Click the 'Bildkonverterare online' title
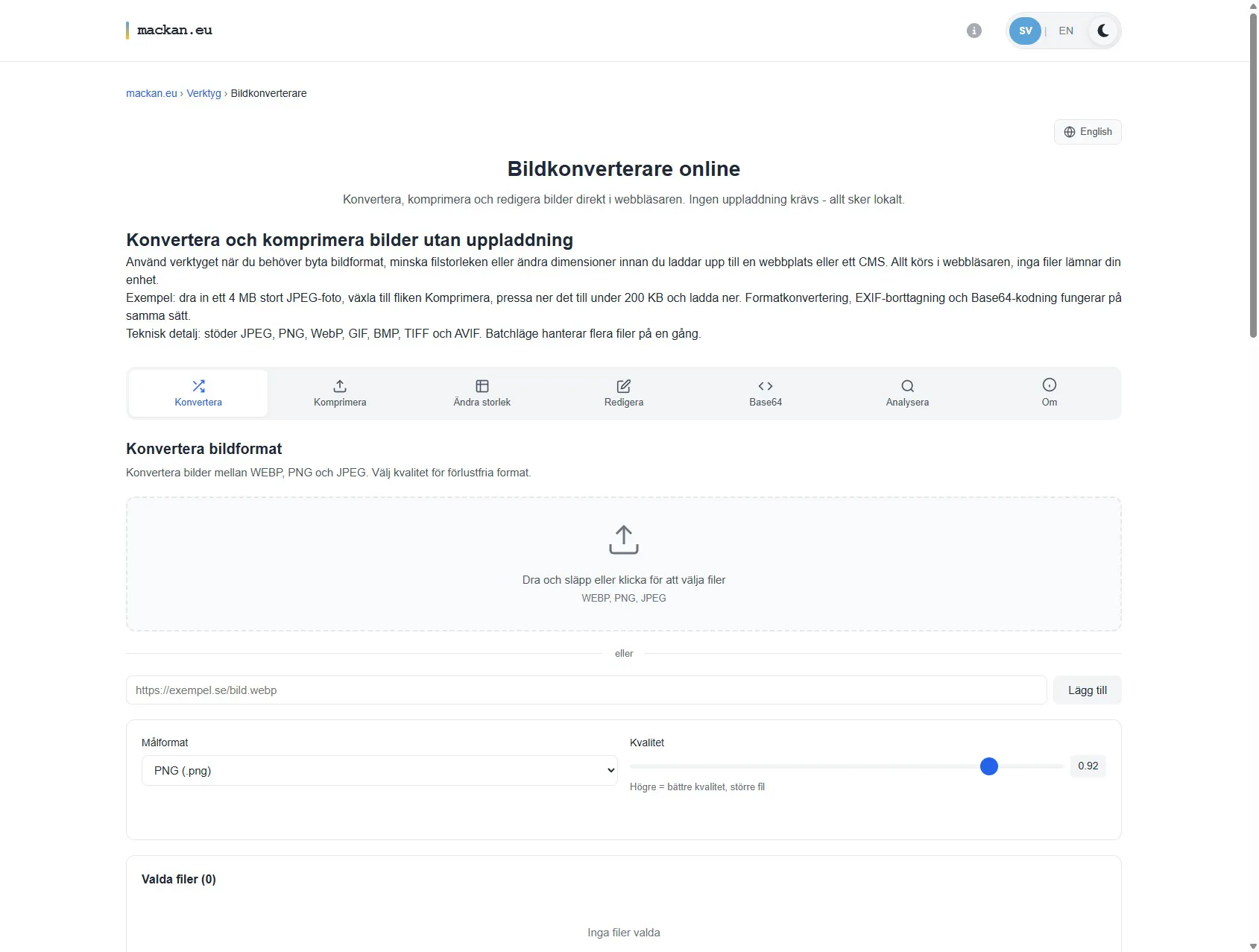 pyautogui.click(x=624, y=168)
